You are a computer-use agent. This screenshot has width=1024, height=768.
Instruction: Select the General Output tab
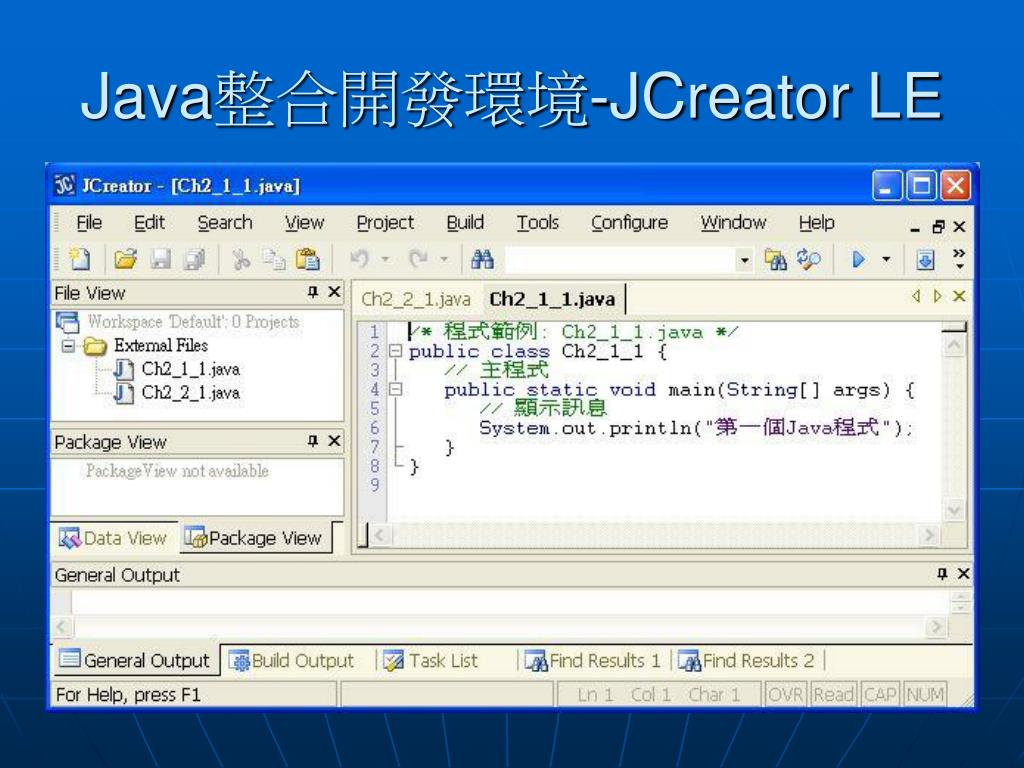click(135, 660)
